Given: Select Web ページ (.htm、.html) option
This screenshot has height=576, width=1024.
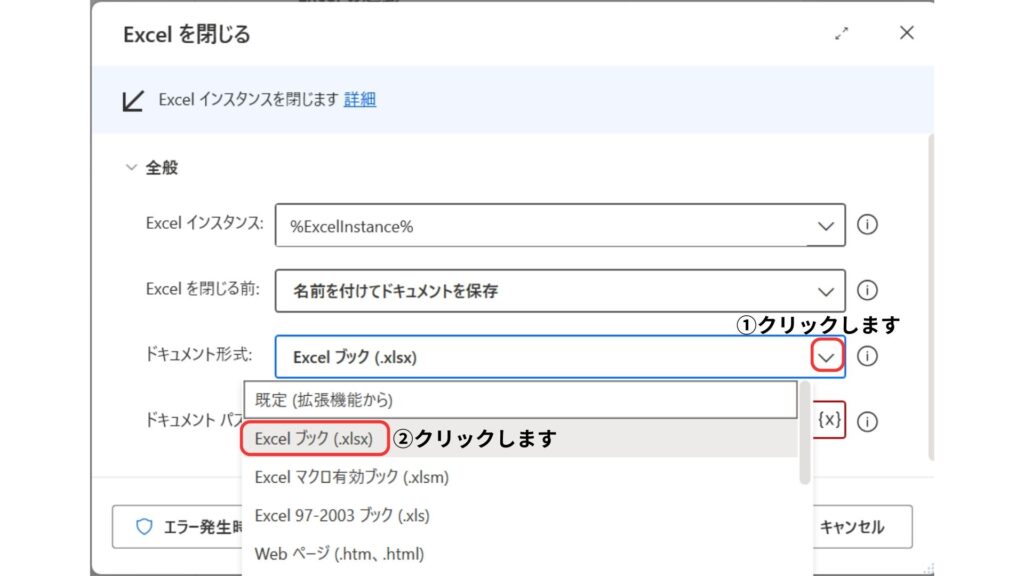Looking at the screenshot, I should click(520, 554).
